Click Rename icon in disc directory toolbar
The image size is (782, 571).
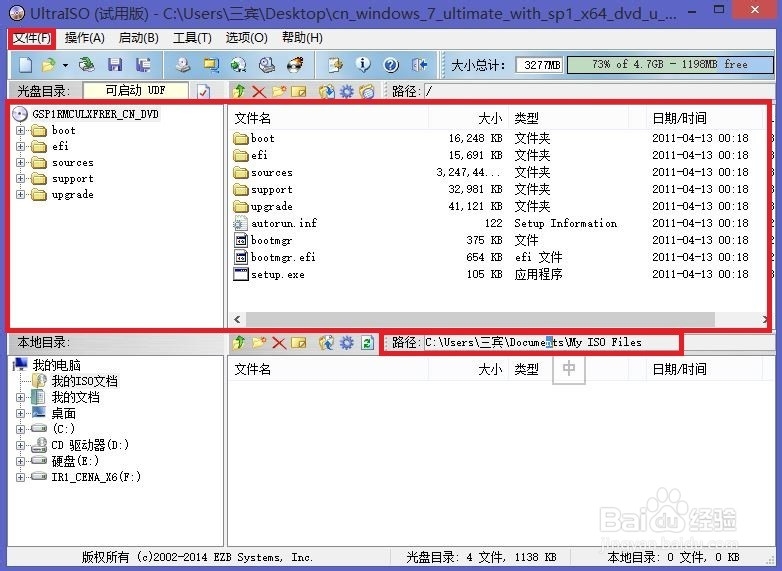coord(299,91)
